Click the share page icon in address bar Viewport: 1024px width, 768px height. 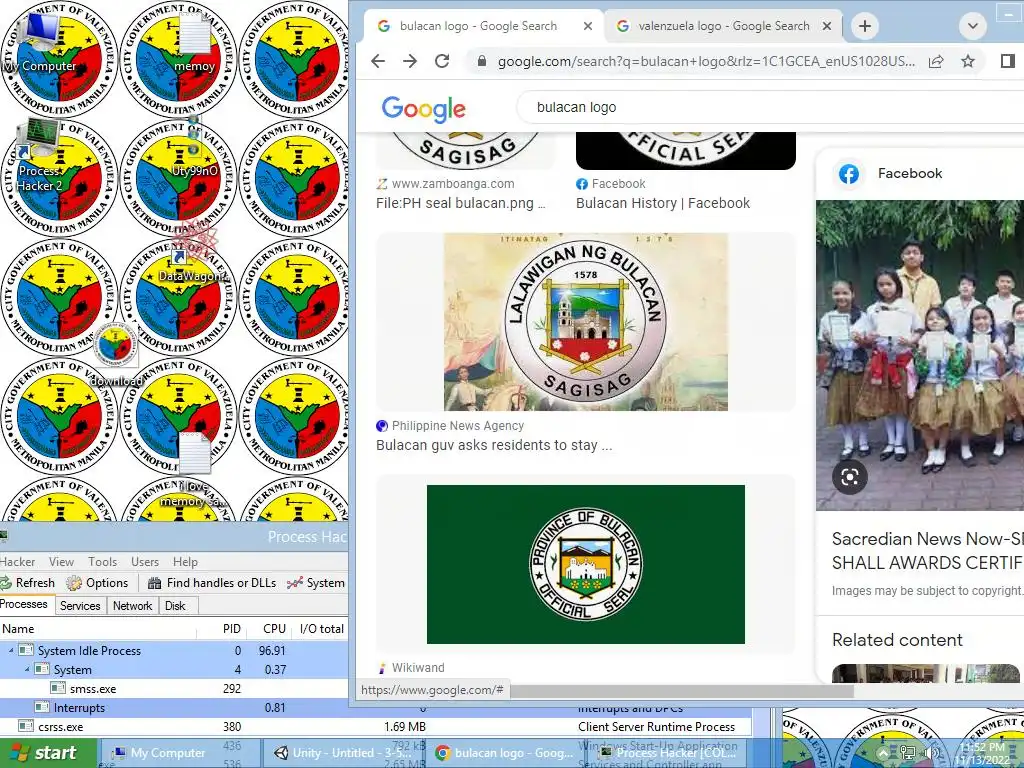(x=936, y=61)
